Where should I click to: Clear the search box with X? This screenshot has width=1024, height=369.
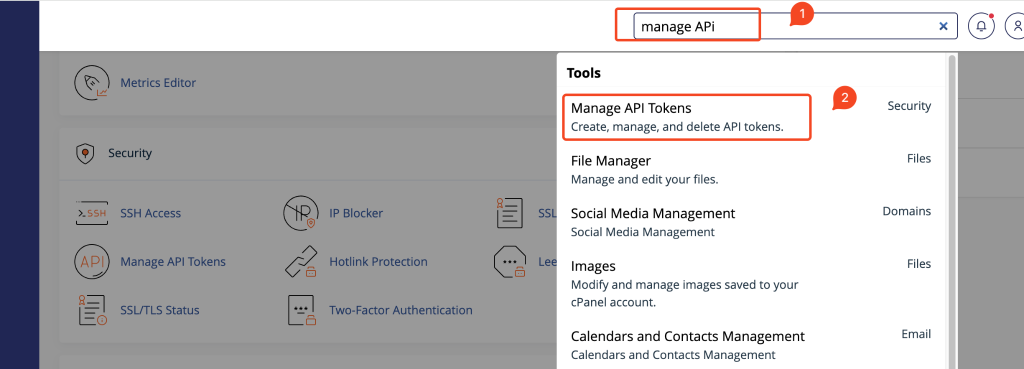tap(943, 26)
